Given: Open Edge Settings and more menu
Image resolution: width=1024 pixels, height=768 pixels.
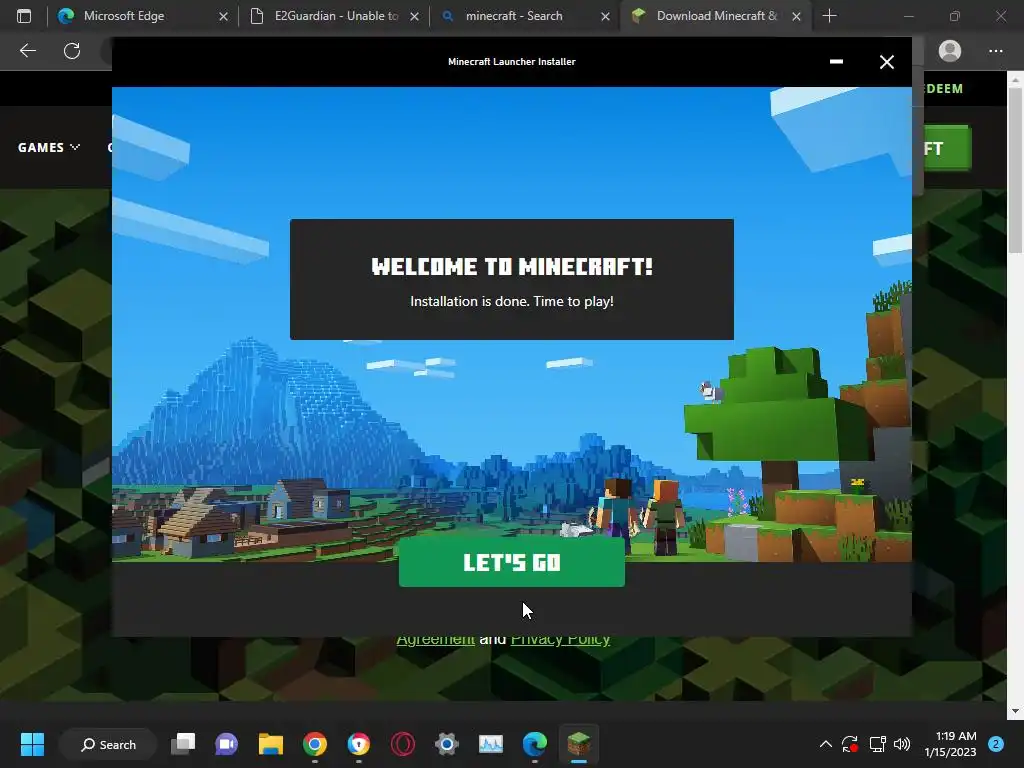Looking at the screenshot, I should click(x=995, y=50).
